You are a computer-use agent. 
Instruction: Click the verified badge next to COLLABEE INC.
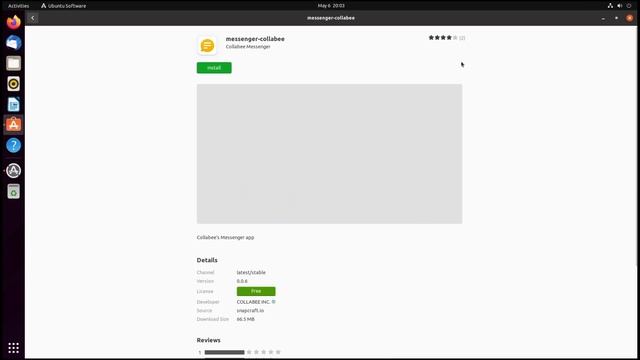[x=273, y=302]
